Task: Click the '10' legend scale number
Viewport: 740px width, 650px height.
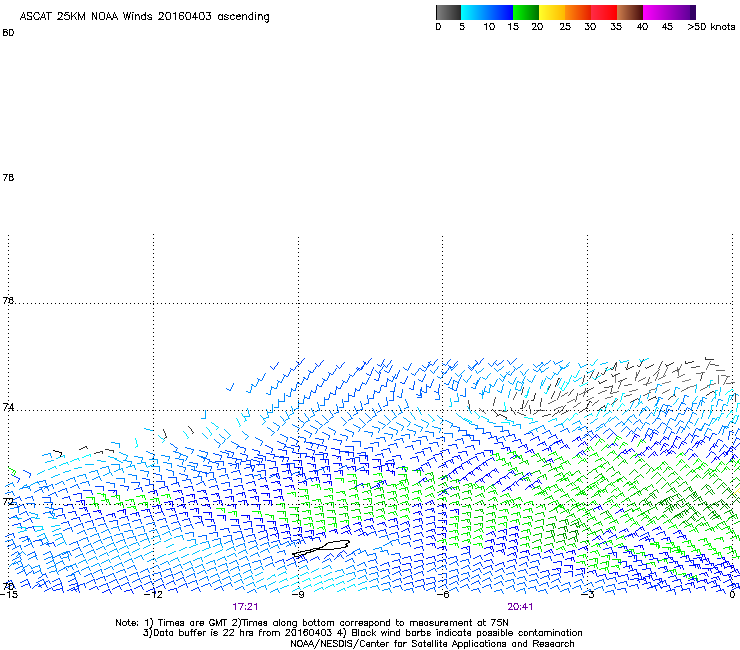Action: click(489, 27)
